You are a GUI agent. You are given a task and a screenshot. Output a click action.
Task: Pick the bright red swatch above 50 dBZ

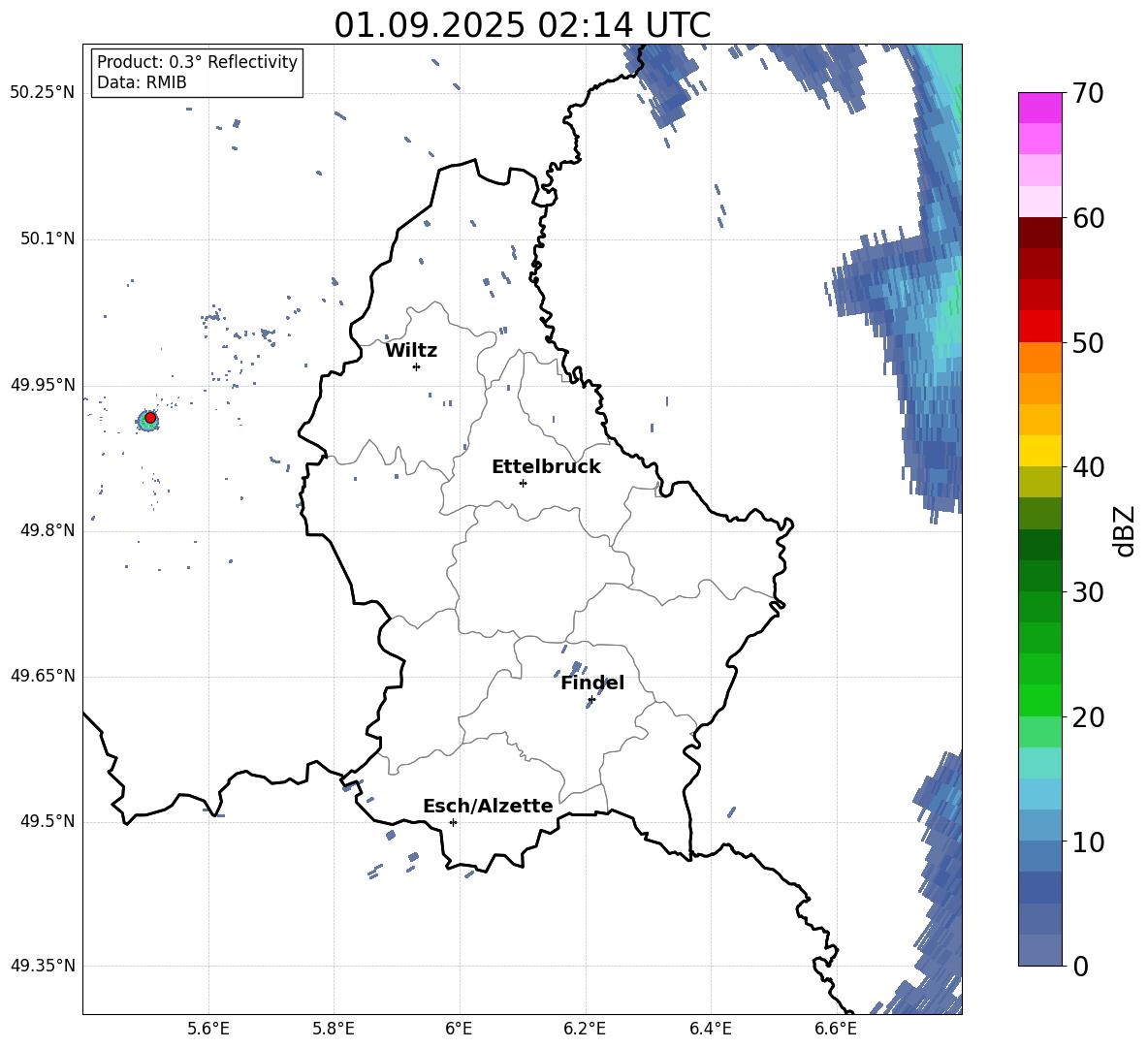(x=1039, y=327)
